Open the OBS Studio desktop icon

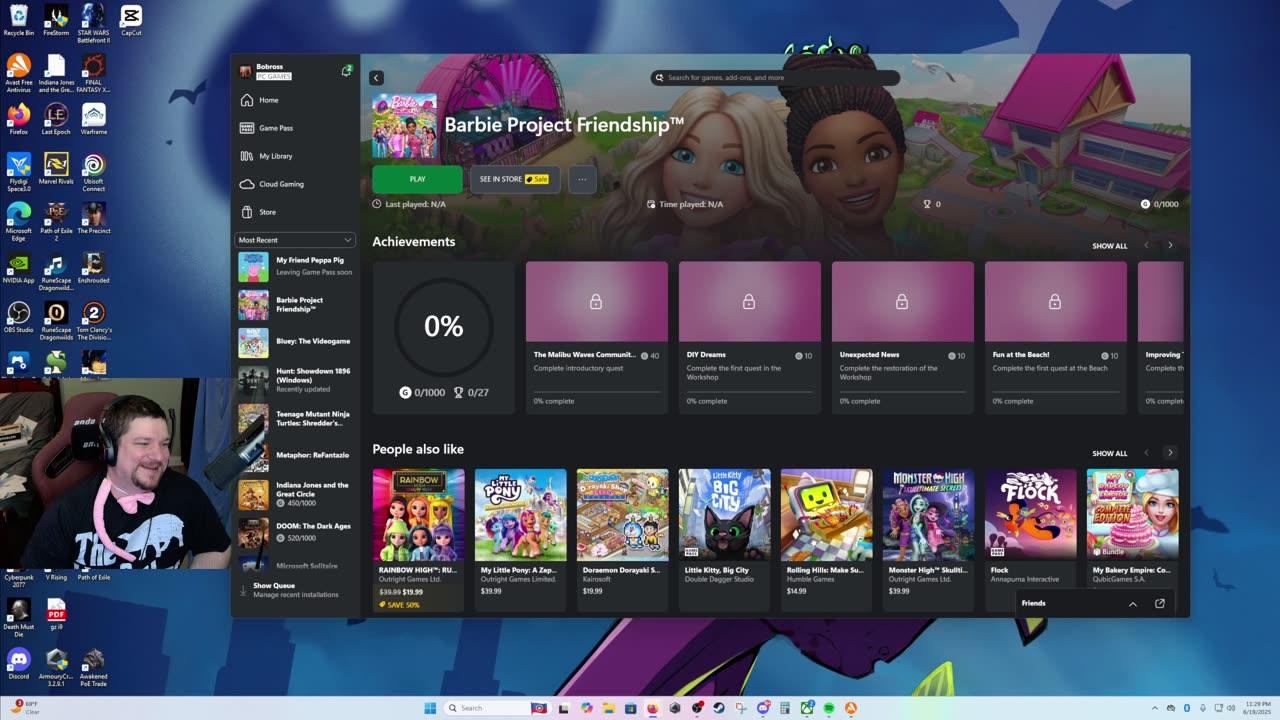point(19,317)
